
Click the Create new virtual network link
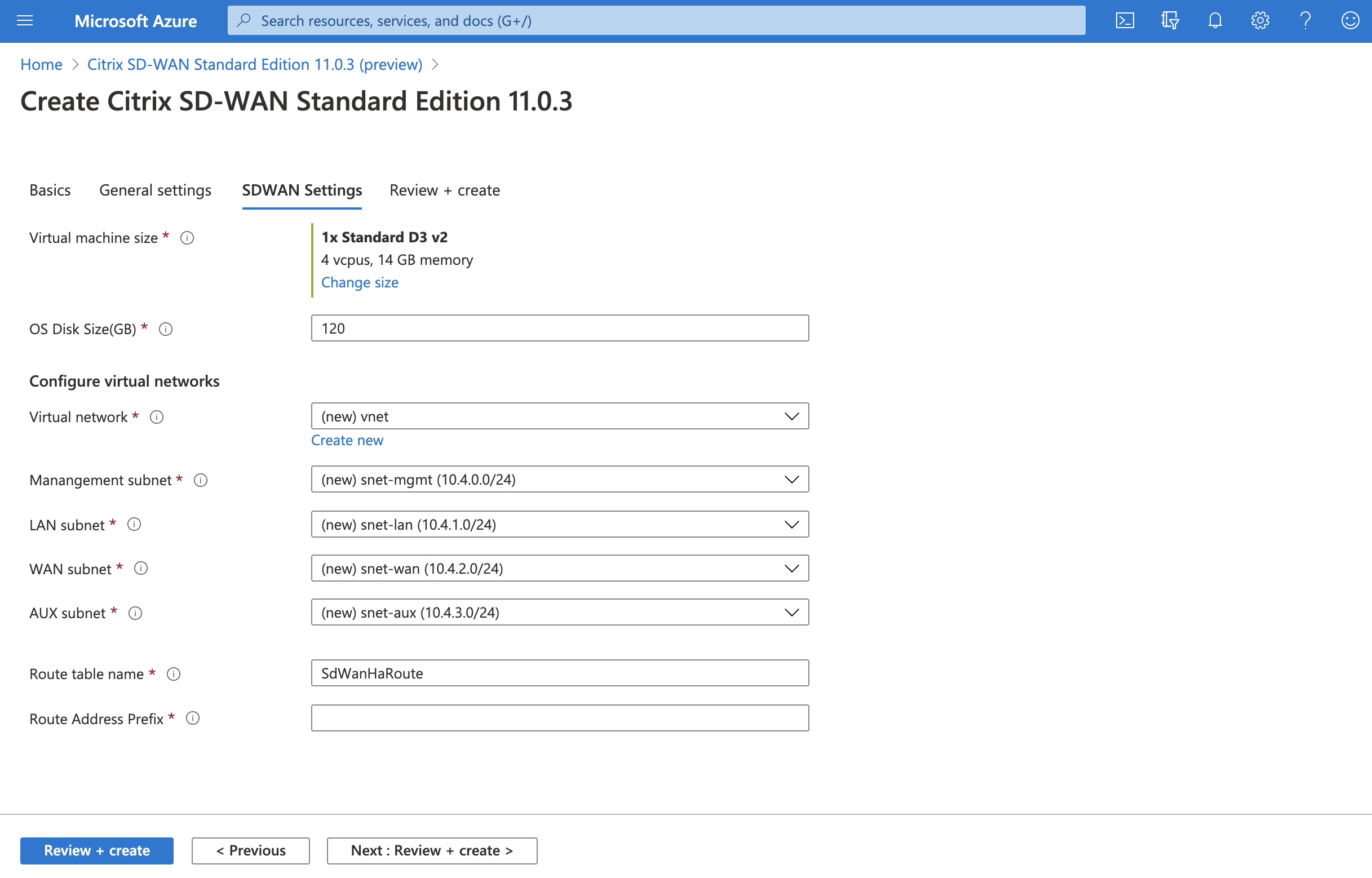tap(347, 440)
